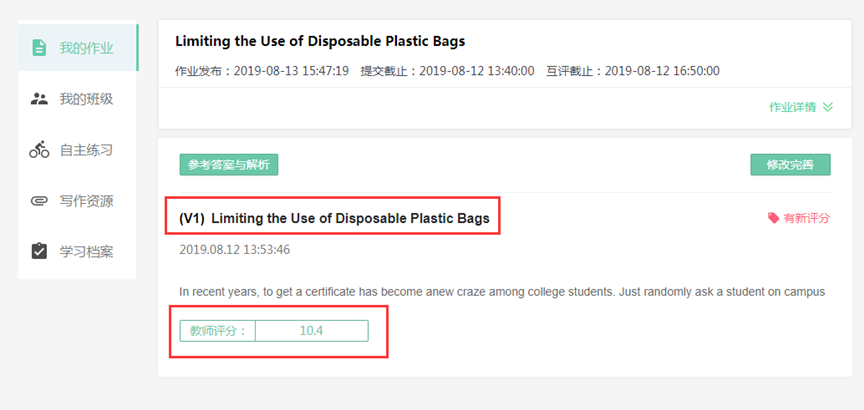The height and width of the screenshot is (410, 864).
Task: Go to 我的班级 in sidebar
Action: pos(86,98)
